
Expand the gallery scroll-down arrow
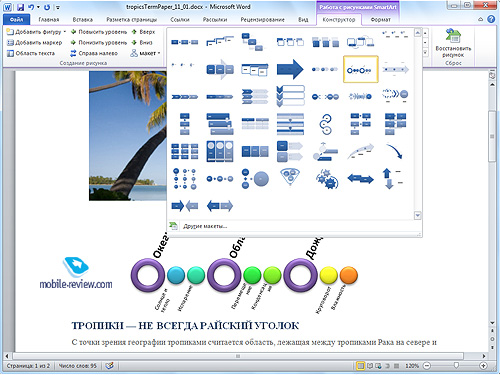[x=417, y=216]
